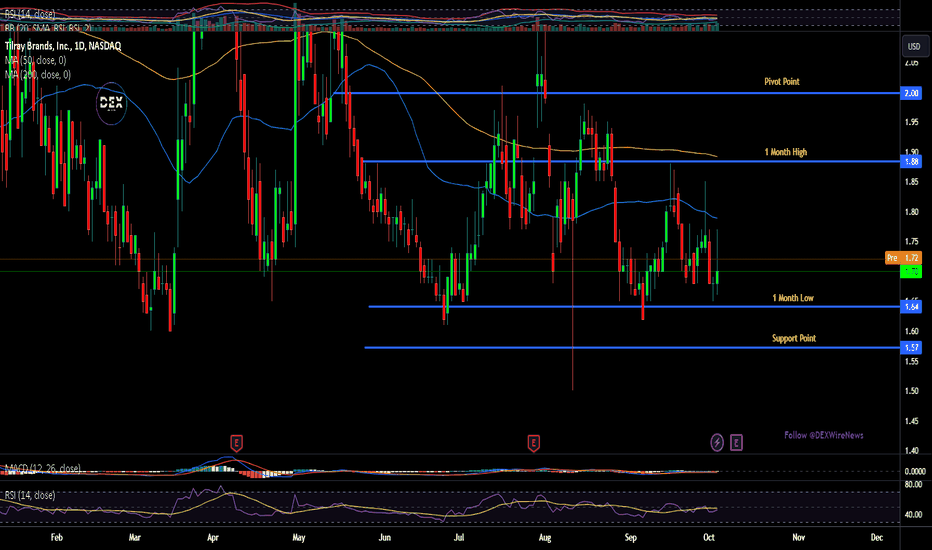Click the Support Point label
The image size is (932, 550).
794,338
